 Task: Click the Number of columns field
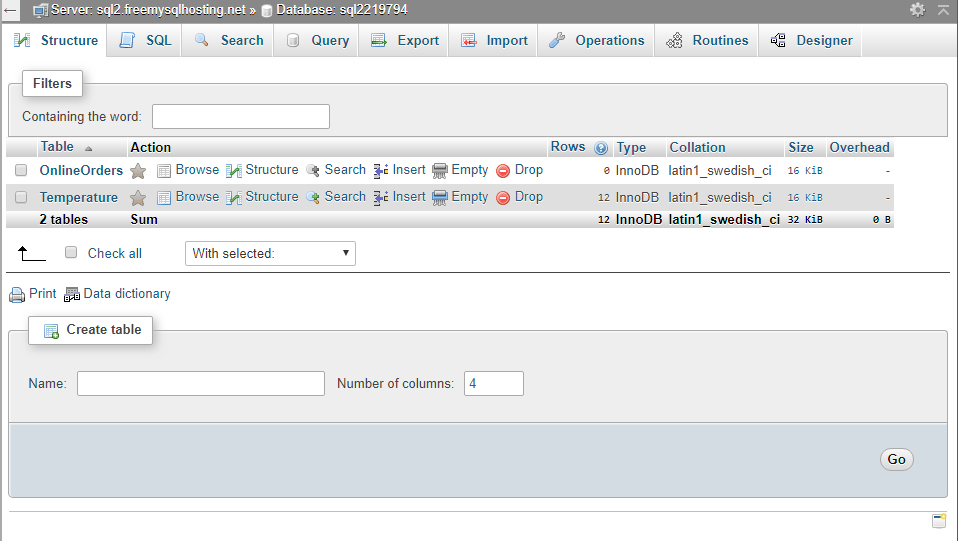point(494,383)
